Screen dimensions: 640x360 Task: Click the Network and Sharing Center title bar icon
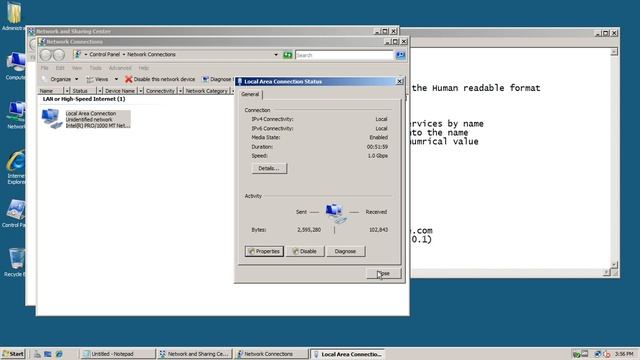tap(31, 31)
